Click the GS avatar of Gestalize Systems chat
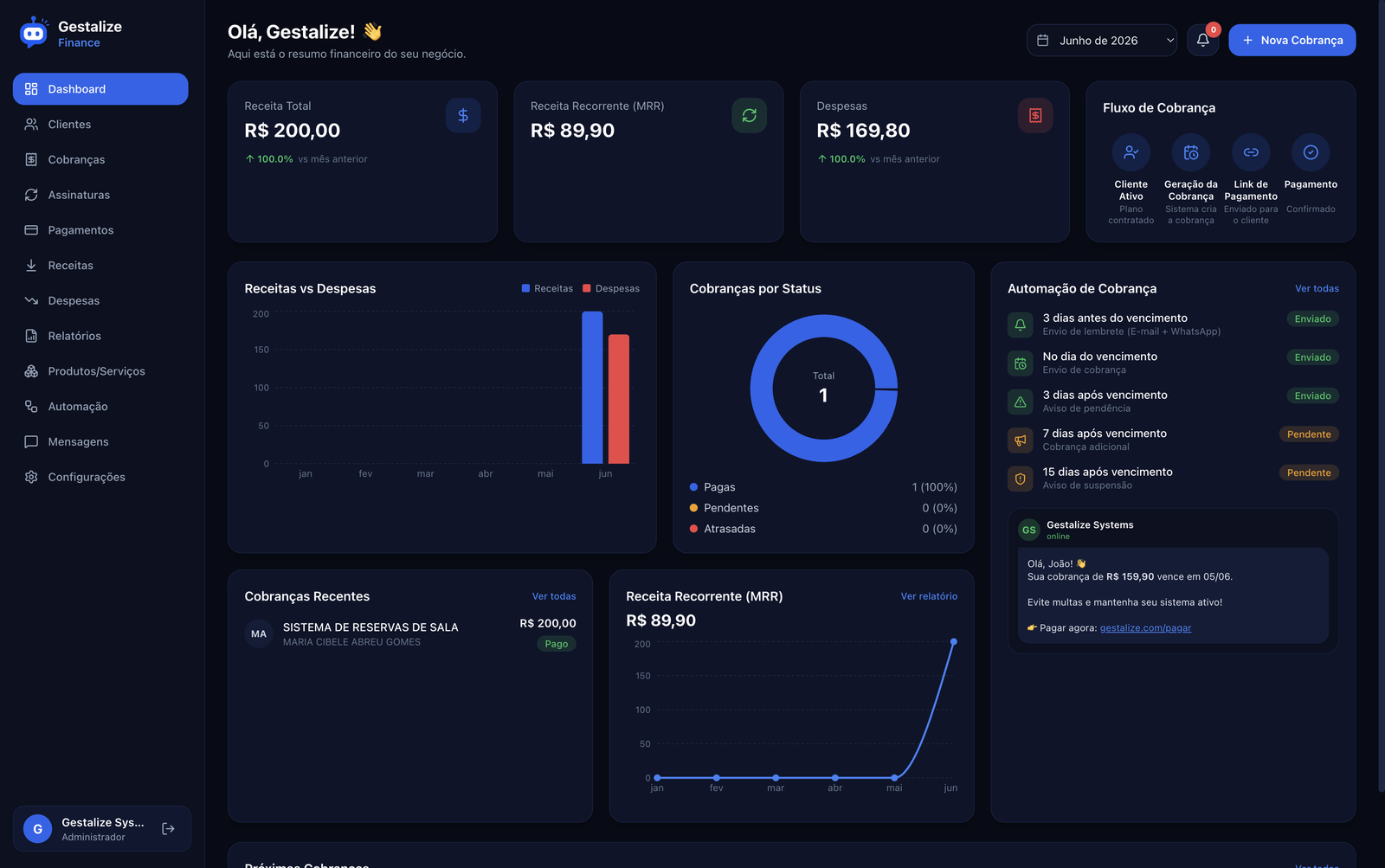Image resolution: width=1385 pixels, height=868 pixels. coord(1029,530)
